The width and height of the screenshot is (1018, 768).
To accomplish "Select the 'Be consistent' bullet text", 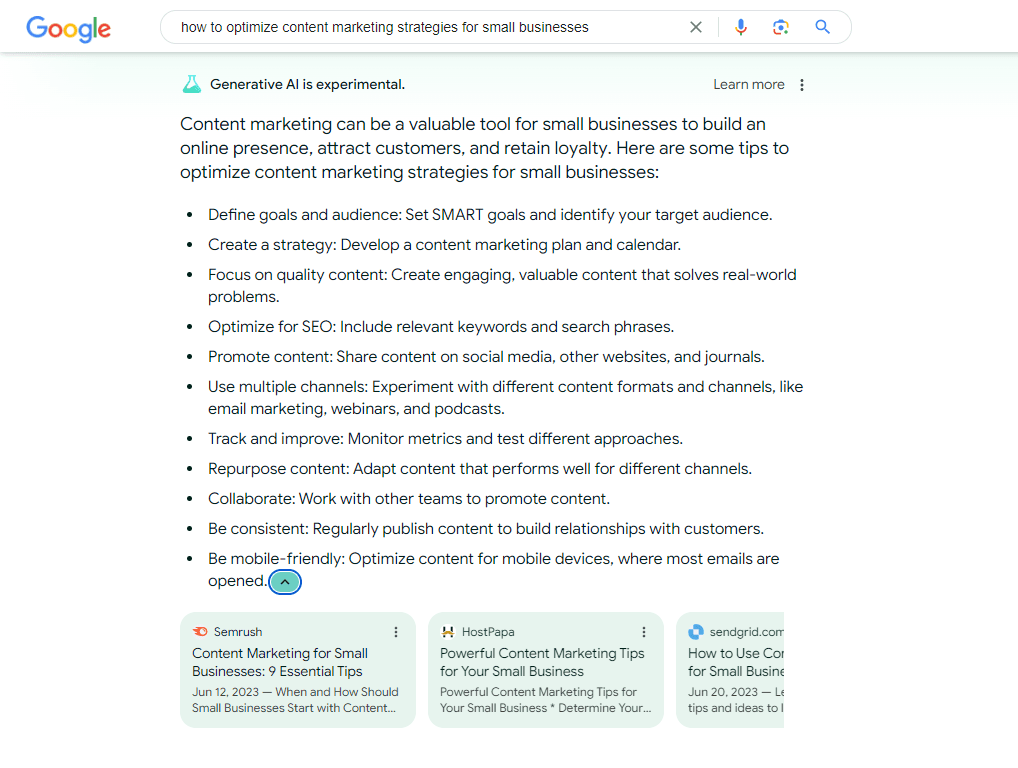I will 486,528.
